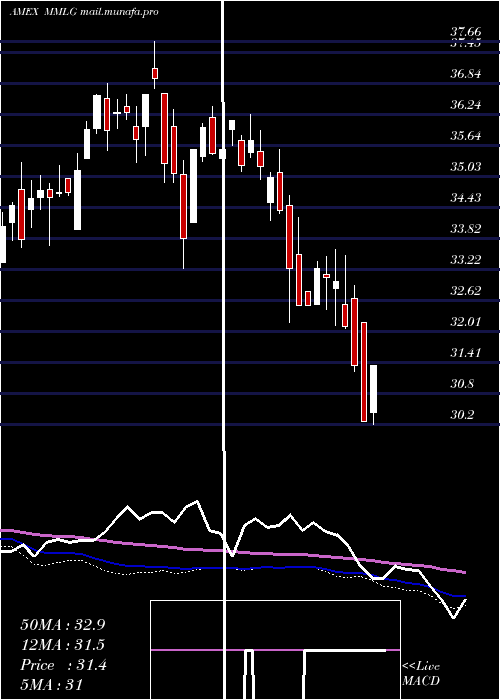Click the 33.22 price level label
Viewport: 500px width, 700px height.
coord(466,260)
